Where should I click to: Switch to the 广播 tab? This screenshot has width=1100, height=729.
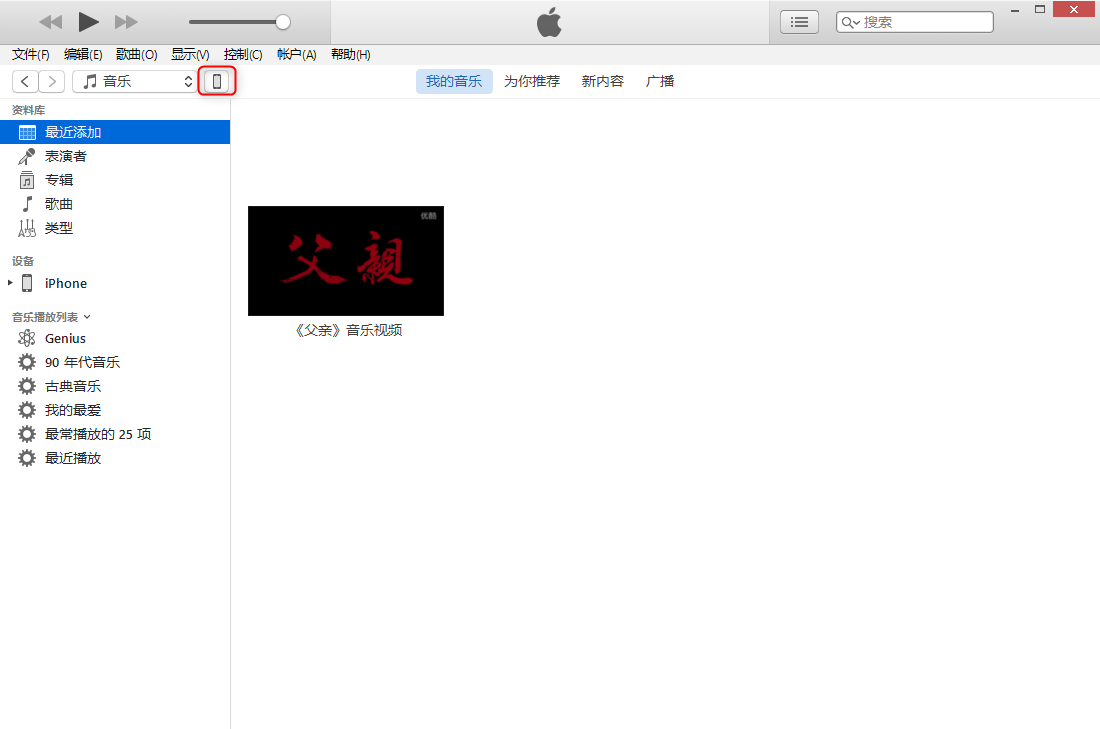point(660,81)
